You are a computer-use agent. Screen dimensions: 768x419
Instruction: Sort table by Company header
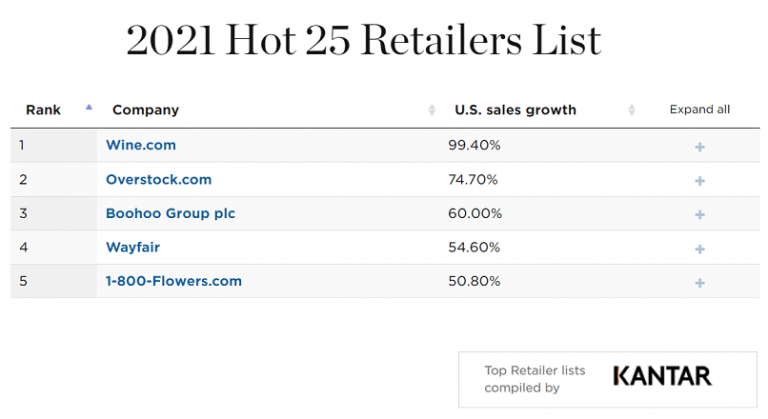click(x=145, y=110)
